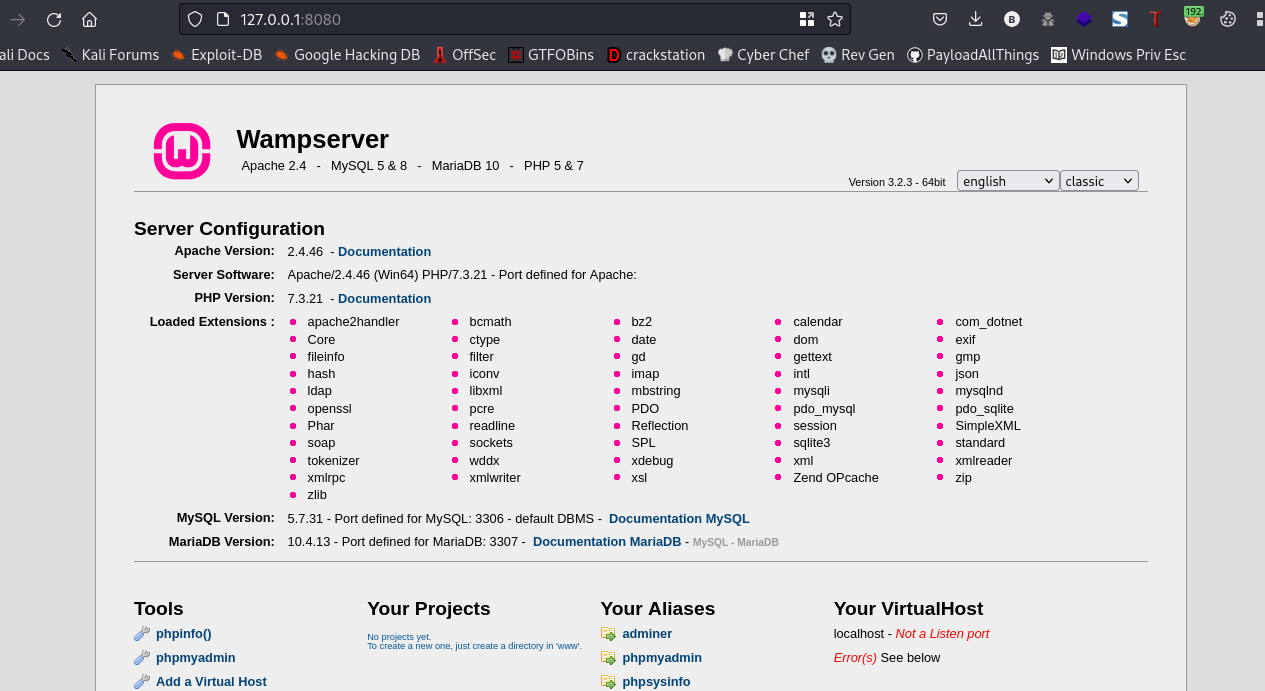Open the Windows Priv Esc bookmark
1265x691 pixels.
click(1118, 55)
